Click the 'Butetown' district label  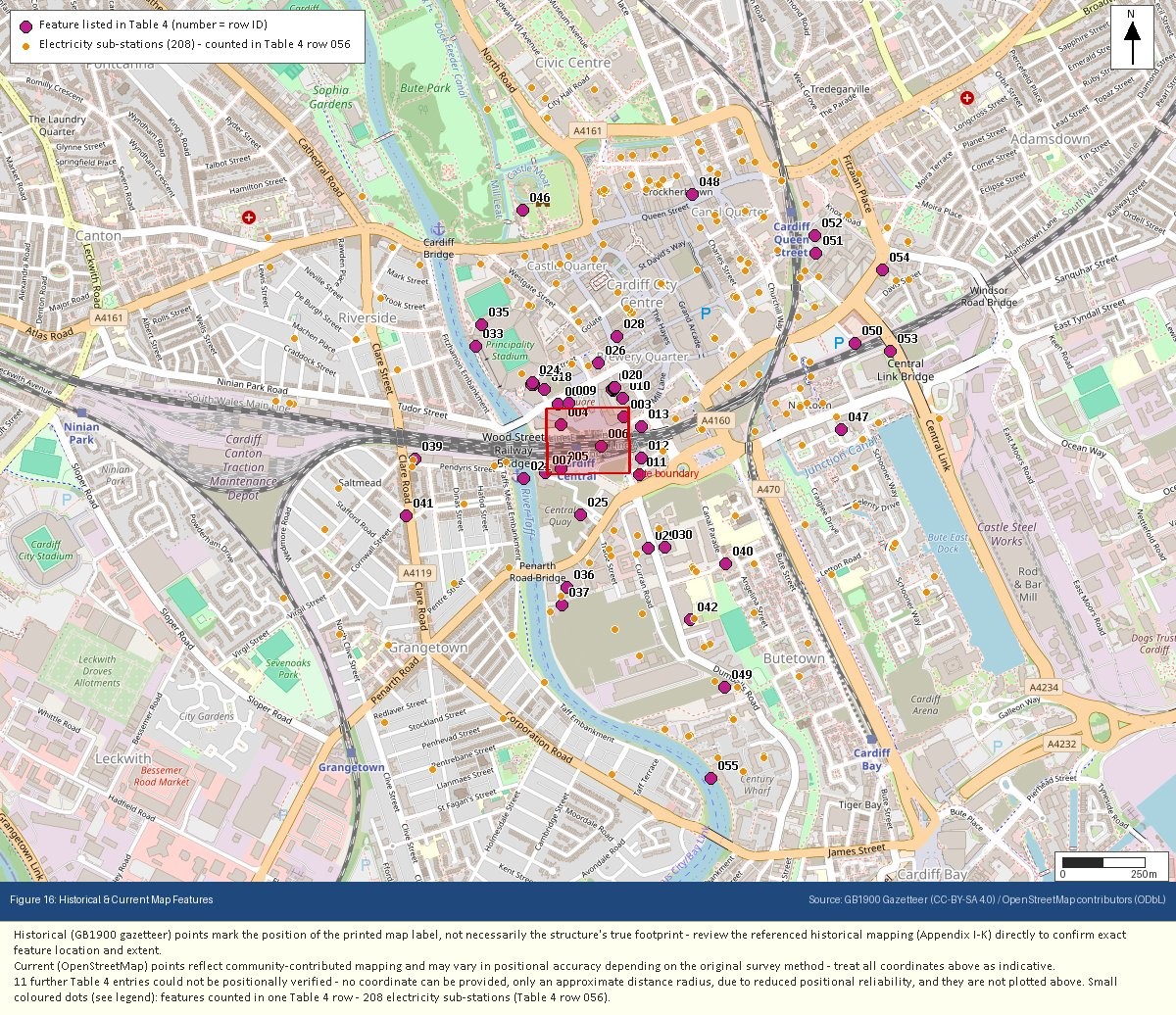794,658
